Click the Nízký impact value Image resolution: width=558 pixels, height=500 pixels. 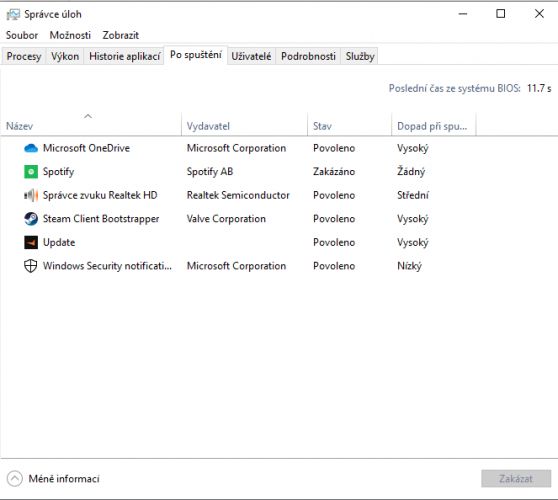tap(410, 266)
